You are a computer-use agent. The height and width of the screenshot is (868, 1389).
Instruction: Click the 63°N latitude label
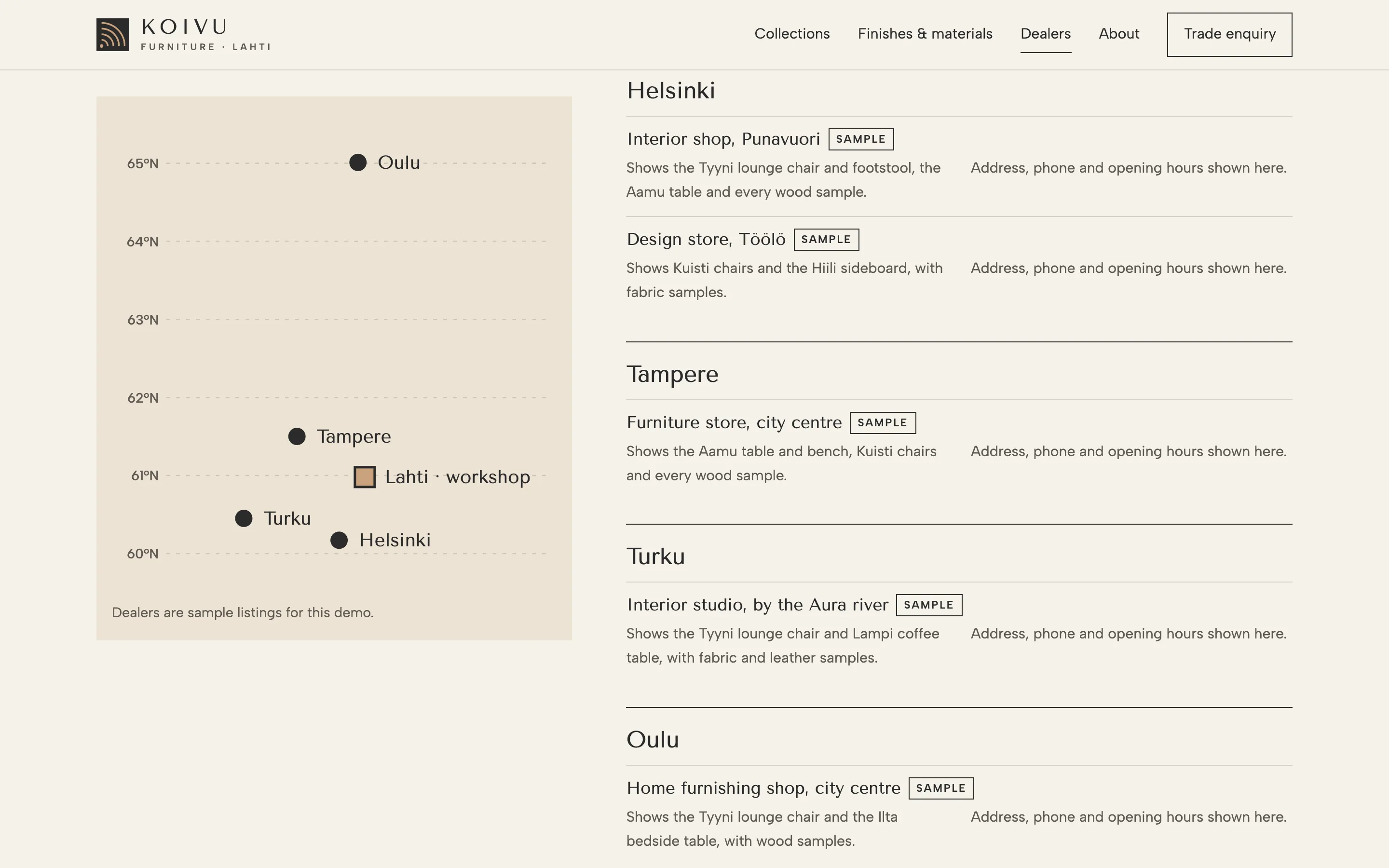click(143, 320)
